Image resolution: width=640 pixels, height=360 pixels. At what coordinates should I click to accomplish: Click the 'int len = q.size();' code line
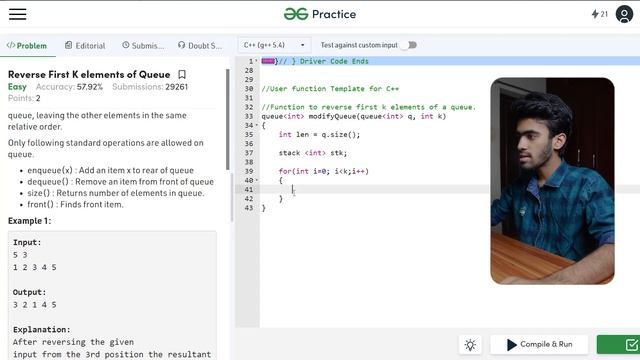click(320, 135)
